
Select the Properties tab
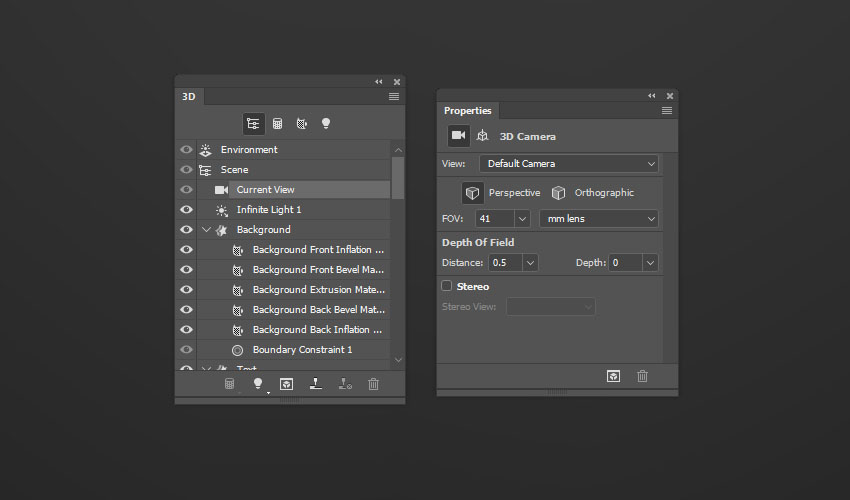467,111
